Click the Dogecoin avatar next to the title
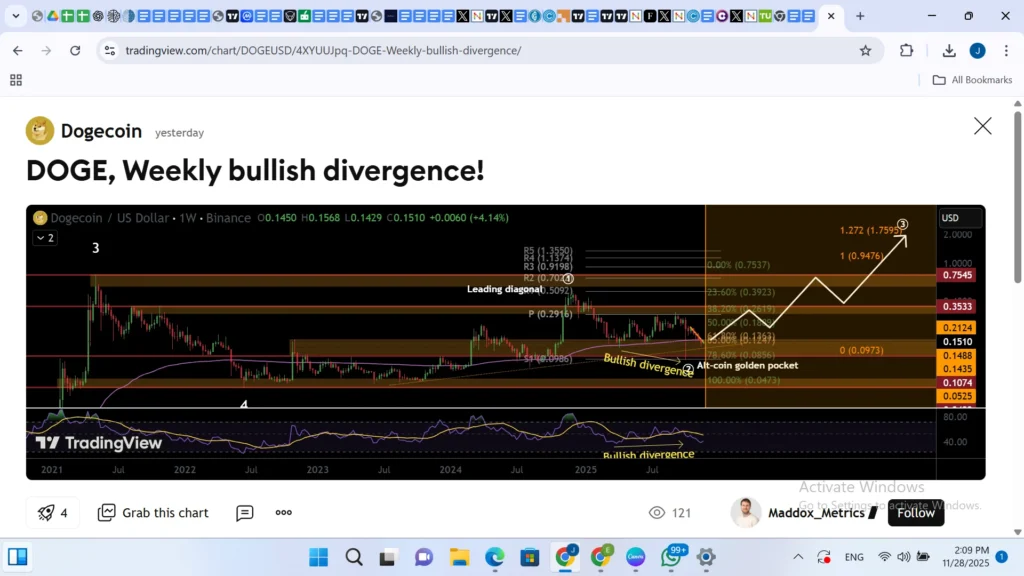The width and height of the screenshot is (1024, 576). (39, 130)
